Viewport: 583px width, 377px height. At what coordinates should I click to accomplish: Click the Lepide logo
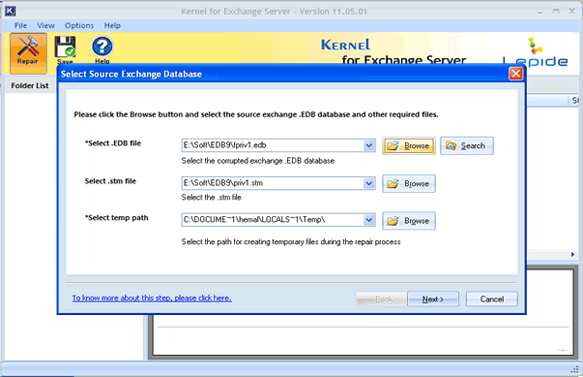[x=535, y=54]
